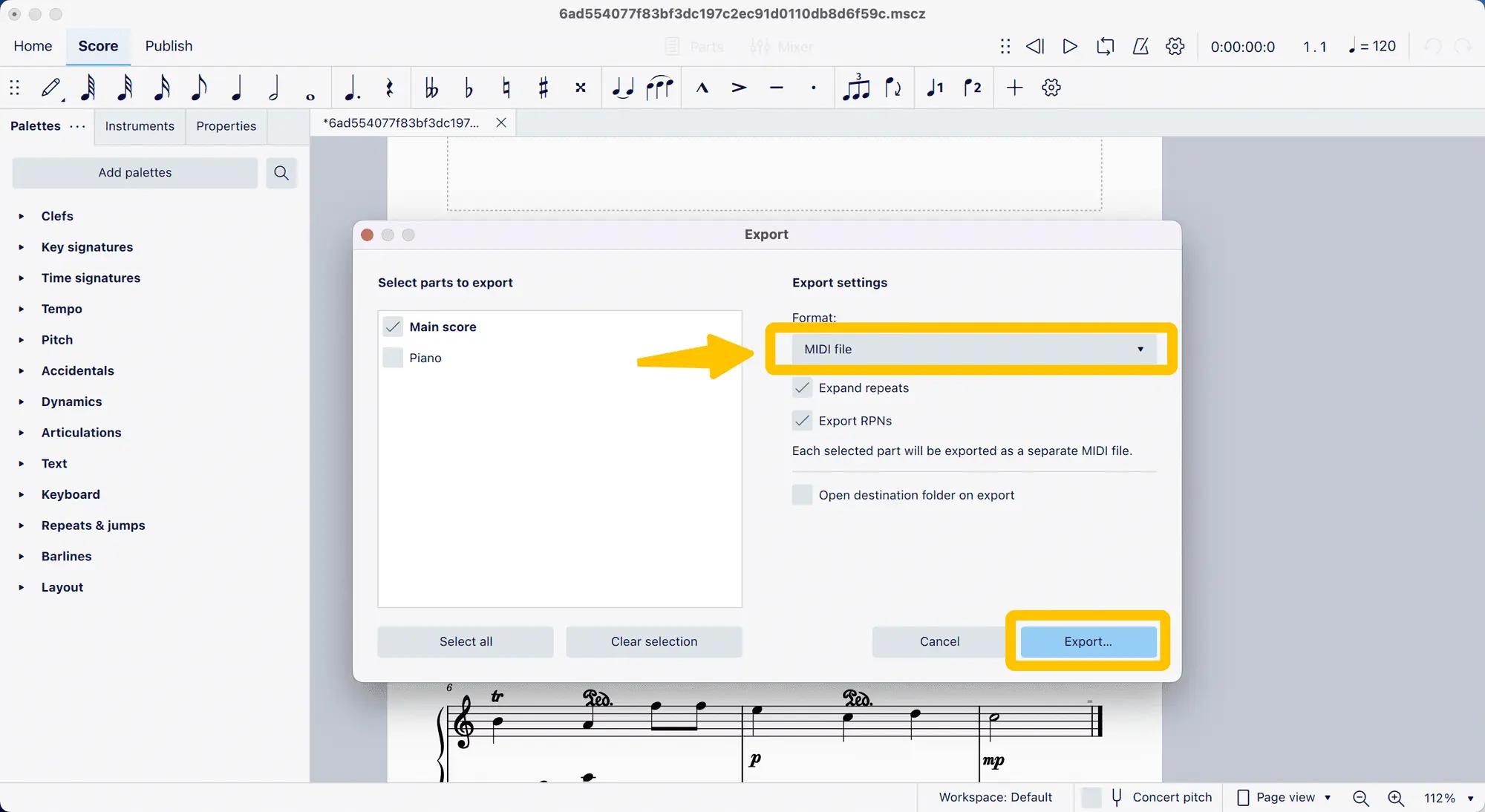Toggle the Main score checkbox
Screen dimensions: 1485x812
click(x=393, y=327)
